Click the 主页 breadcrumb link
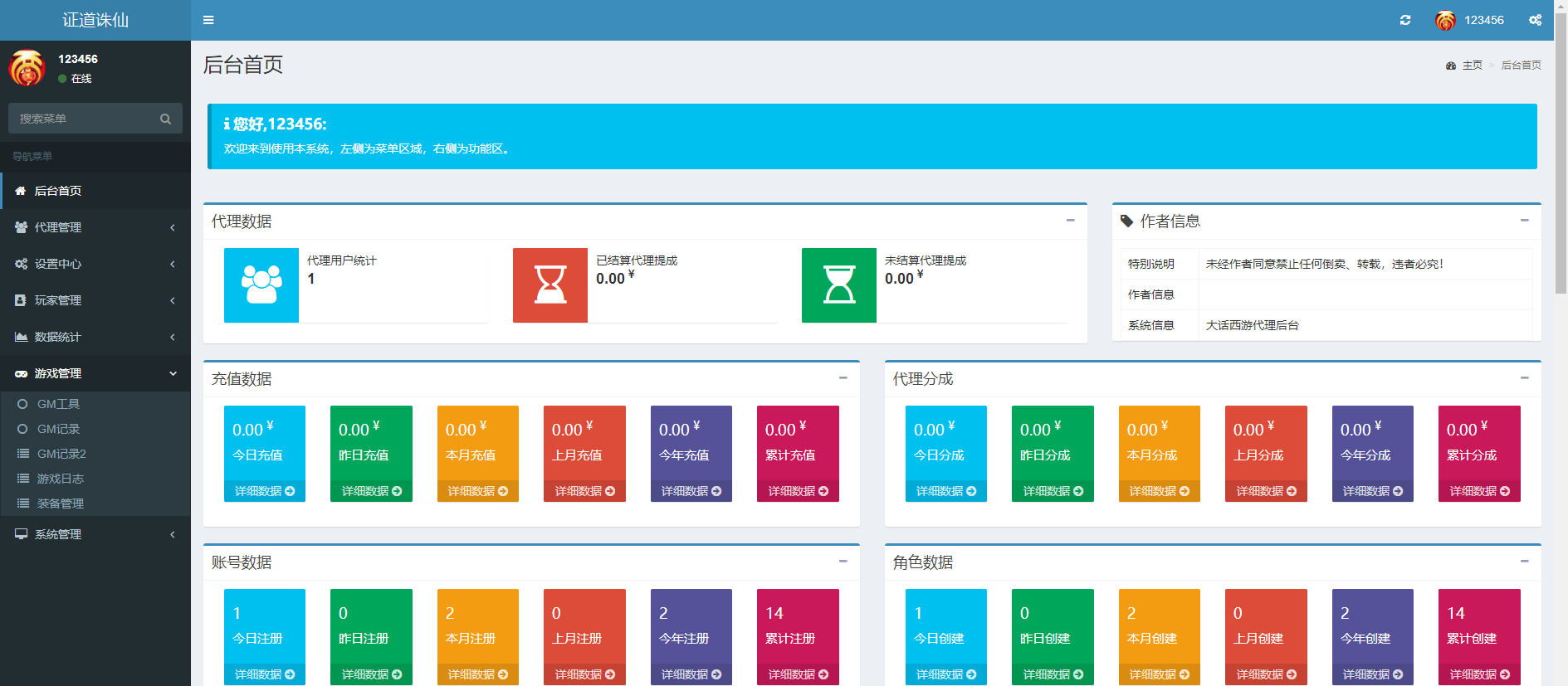 point(1472,66)
